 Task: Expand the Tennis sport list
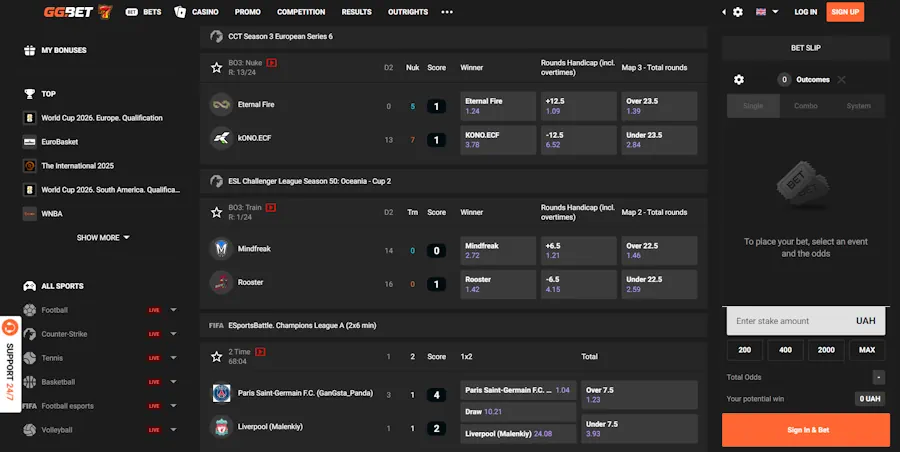tap(173, 358)
